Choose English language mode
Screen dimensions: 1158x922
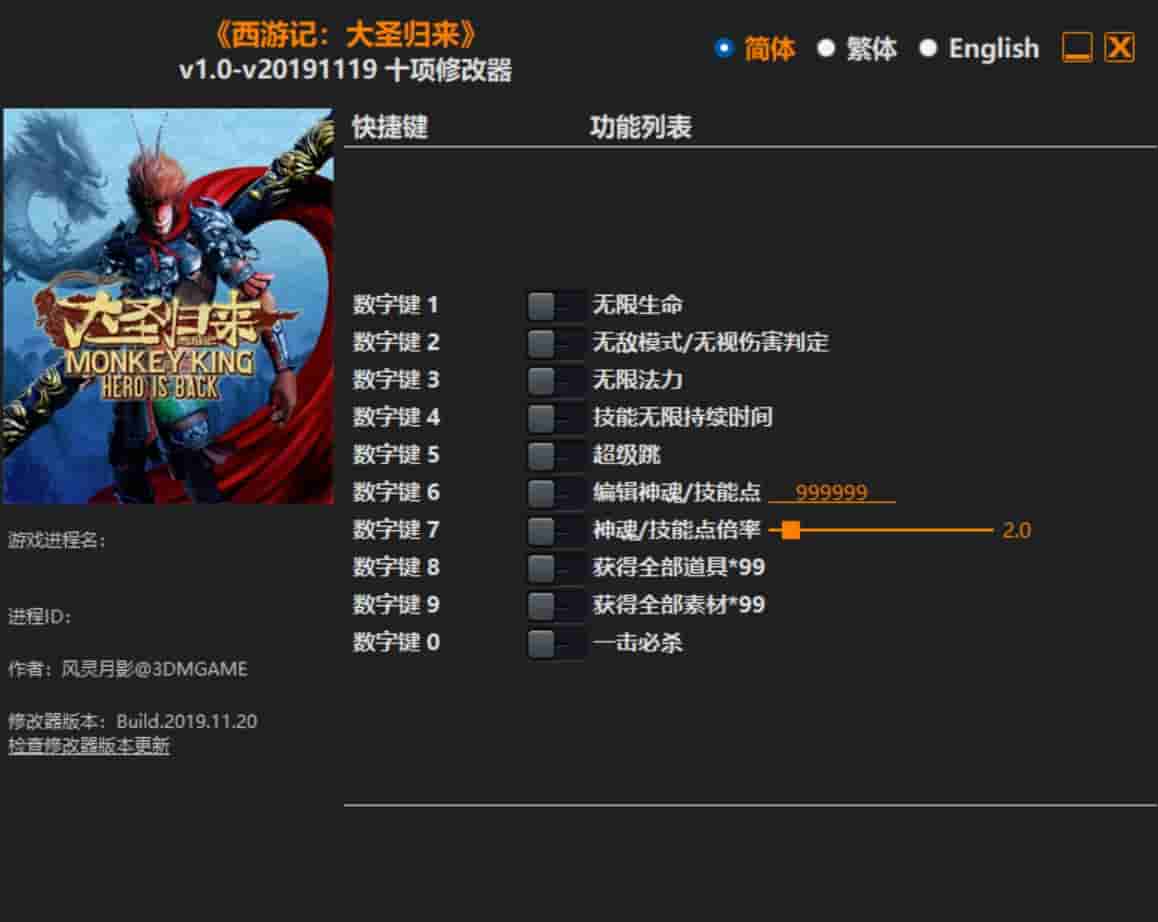pos(931,47)
